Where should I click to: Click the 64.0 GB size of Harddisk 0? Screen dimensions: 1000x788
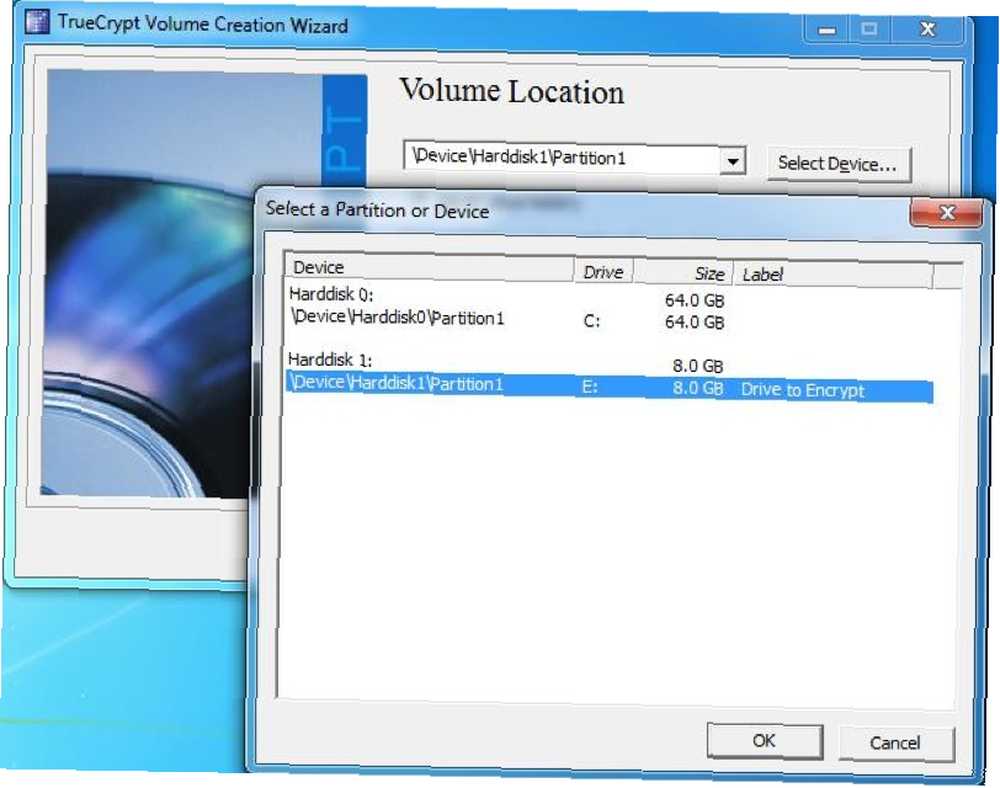[x=694, y=300]
